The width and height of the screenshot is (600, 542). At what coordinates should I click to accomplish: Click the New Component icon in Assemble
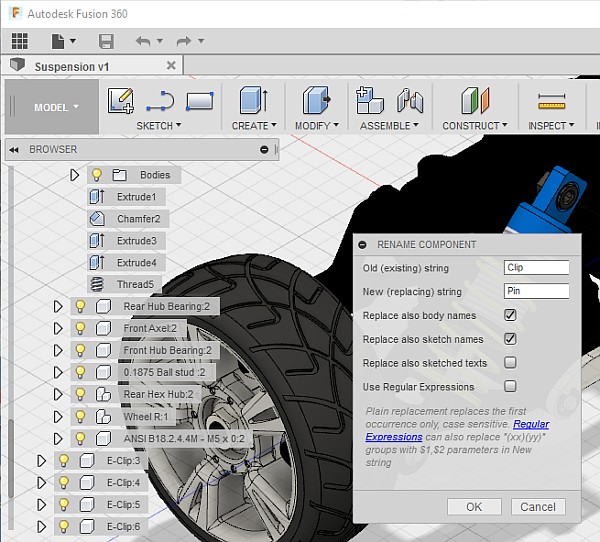pyautogui.click(x=370, y=101)
